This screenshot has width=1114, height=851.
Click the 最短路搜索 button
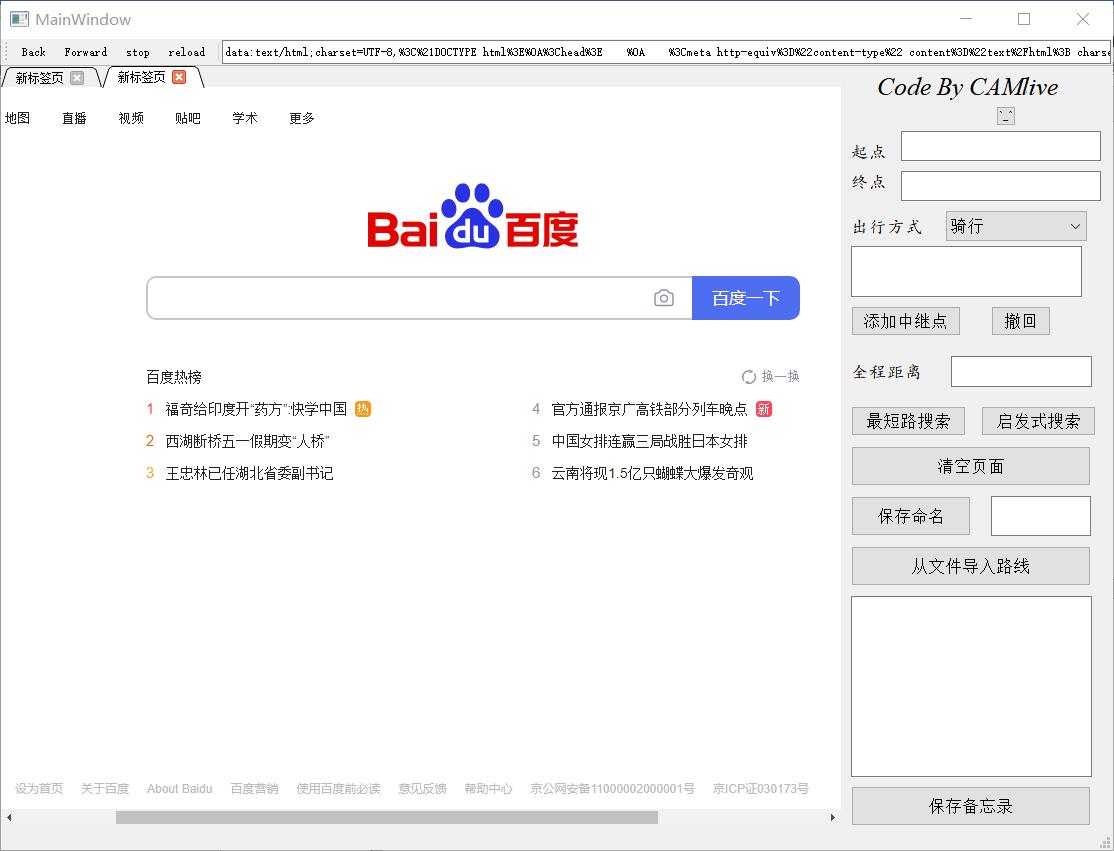[908, 421]
